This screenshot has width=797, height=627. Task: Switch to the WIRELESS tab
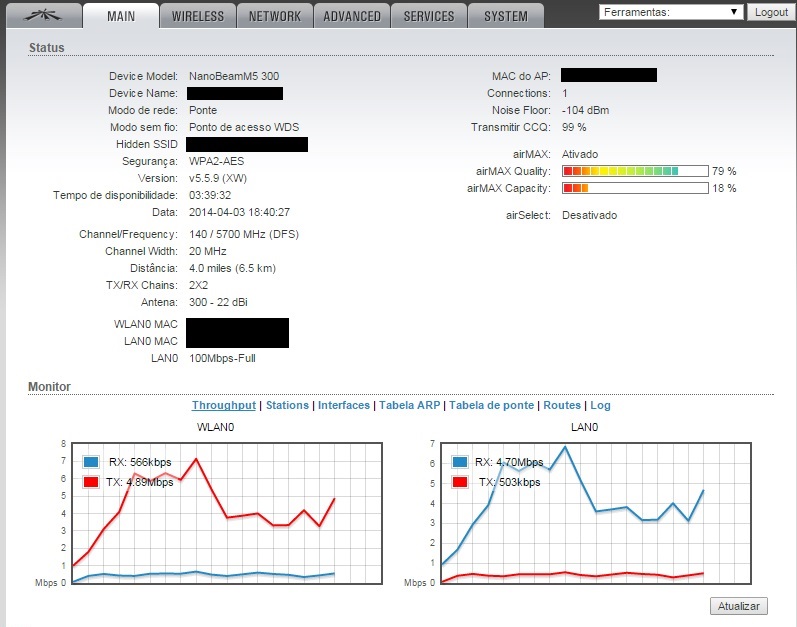pos(198,16)
